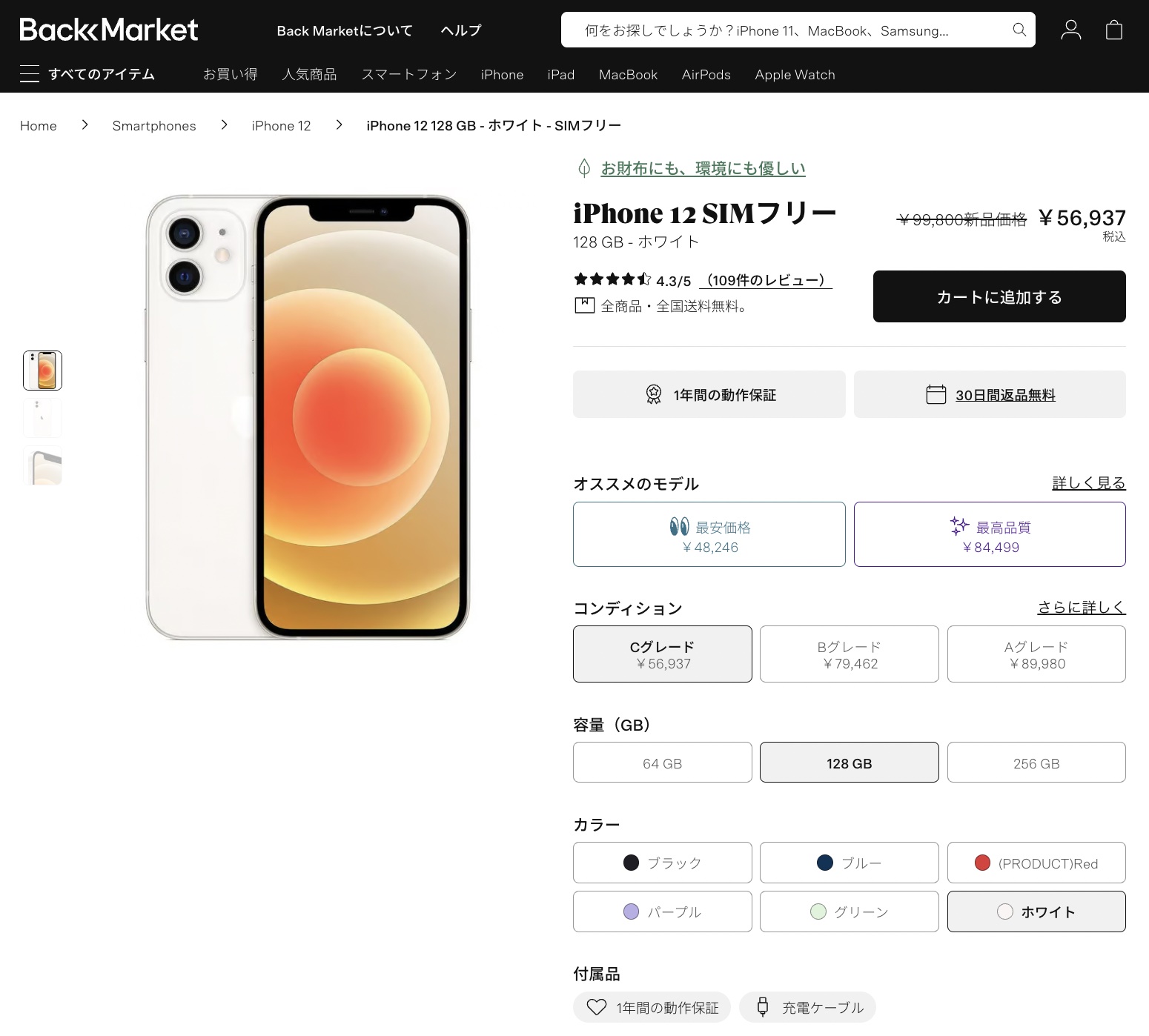This screenshot has width=1149, height=1036.
Task: Pick the (PRODUCT)Red color swatch
Action: [x=1036, y=863]
